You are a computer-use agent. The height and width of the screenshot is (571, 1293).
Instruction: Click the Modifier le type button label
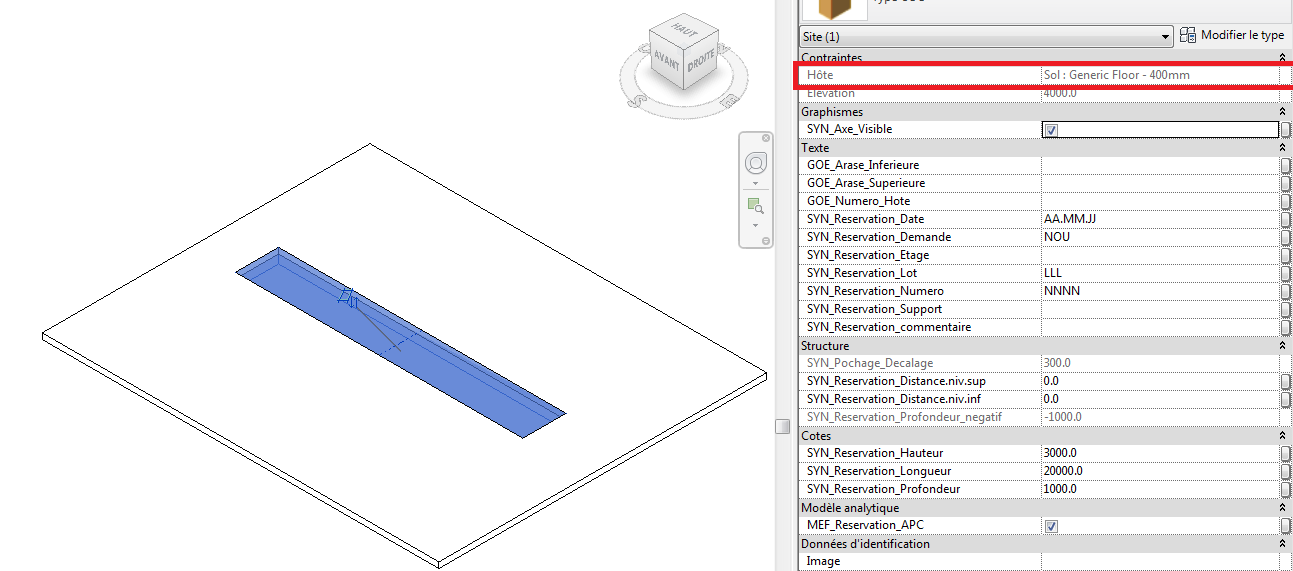pos(1242,35)
